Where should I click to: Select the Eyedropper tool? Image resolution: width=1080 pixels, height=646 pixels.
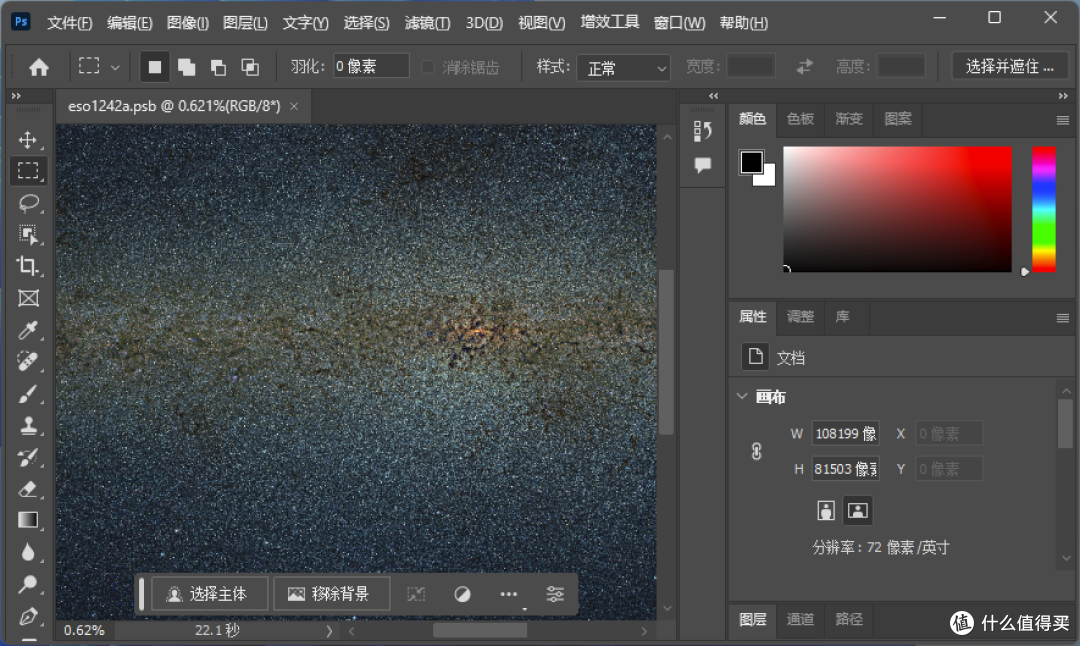(28, 330)
